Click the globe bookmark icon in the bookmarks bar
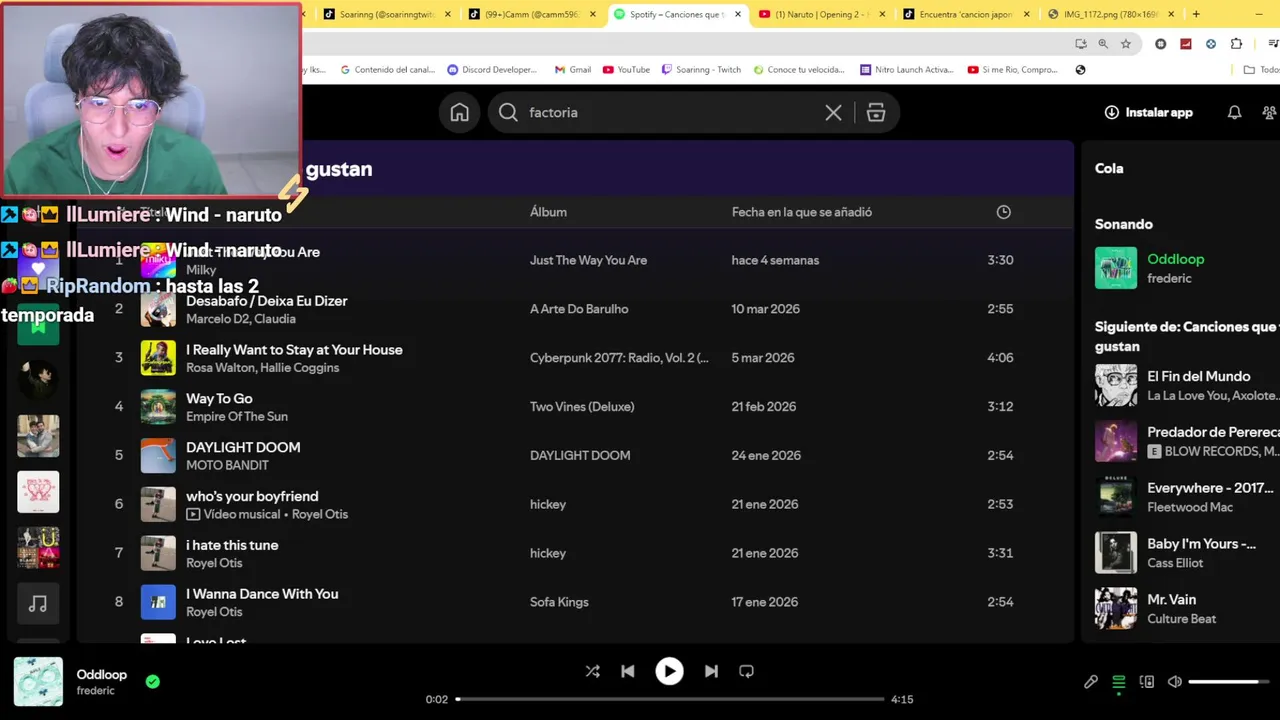This screenshot has height=720, width=1280. (1080, 70)
